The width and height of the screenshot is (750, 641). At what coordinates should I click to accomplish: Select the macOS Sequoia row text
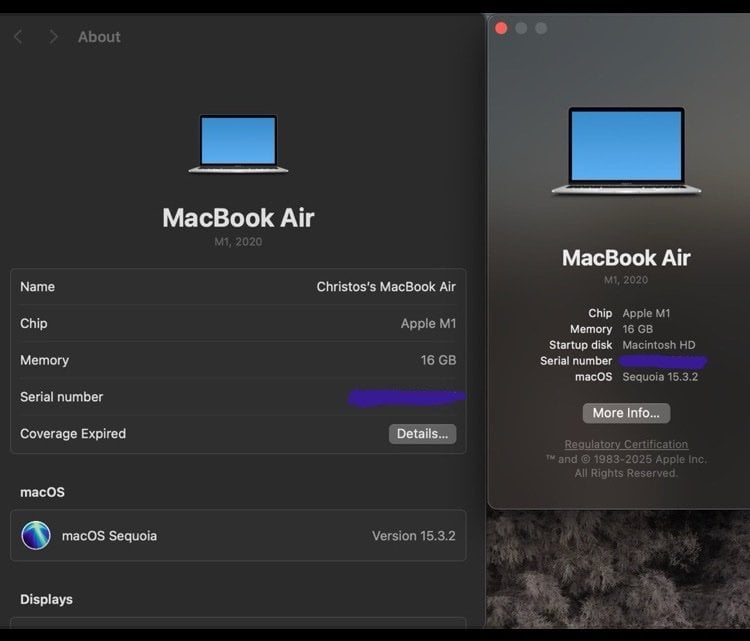[x=109, y=536]
